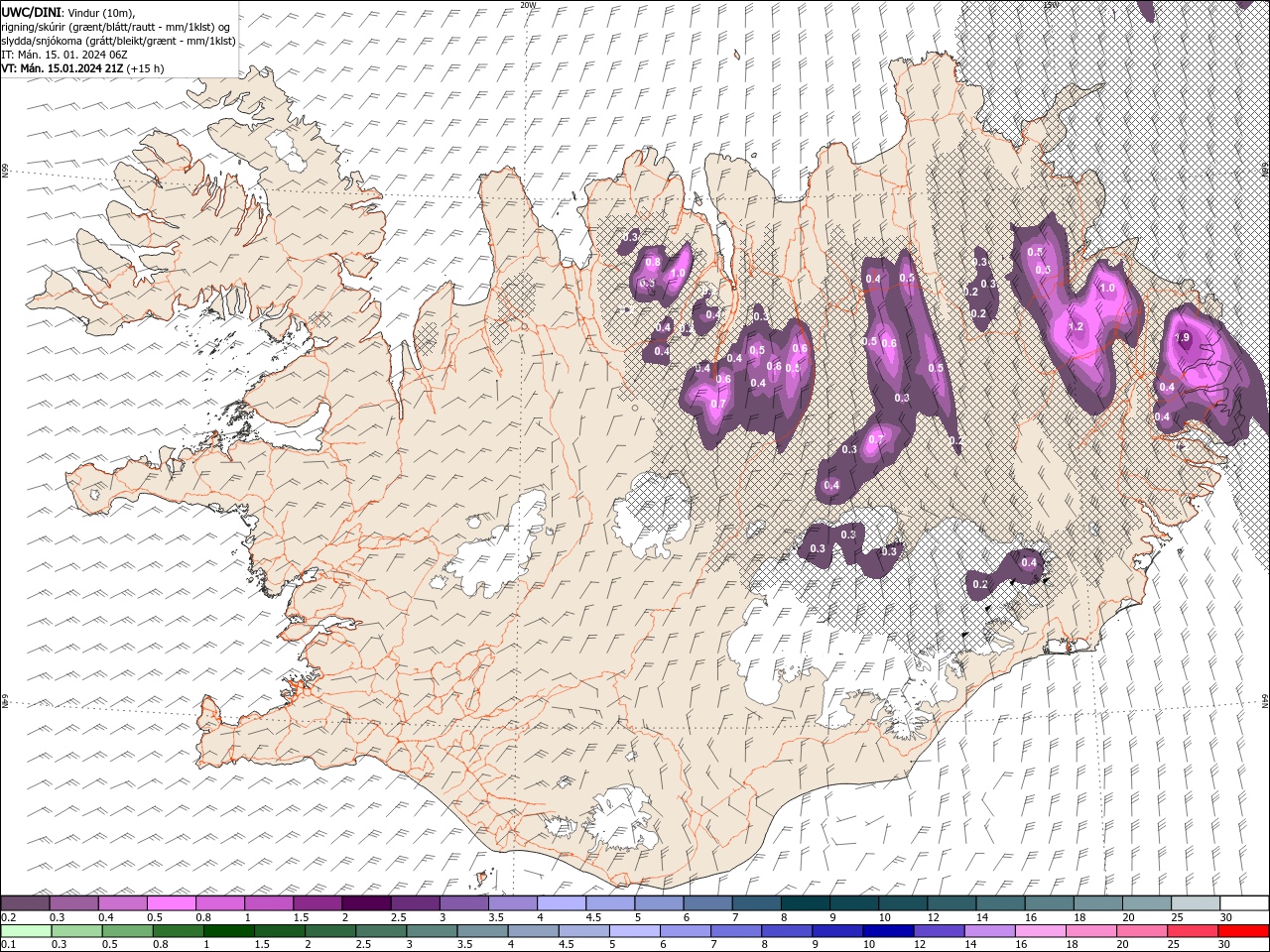Click the 'slydda/snjókoma' legend description line
Image resolution: width=1270 pixels, height=952 pixels.
[x=118, y=41]
